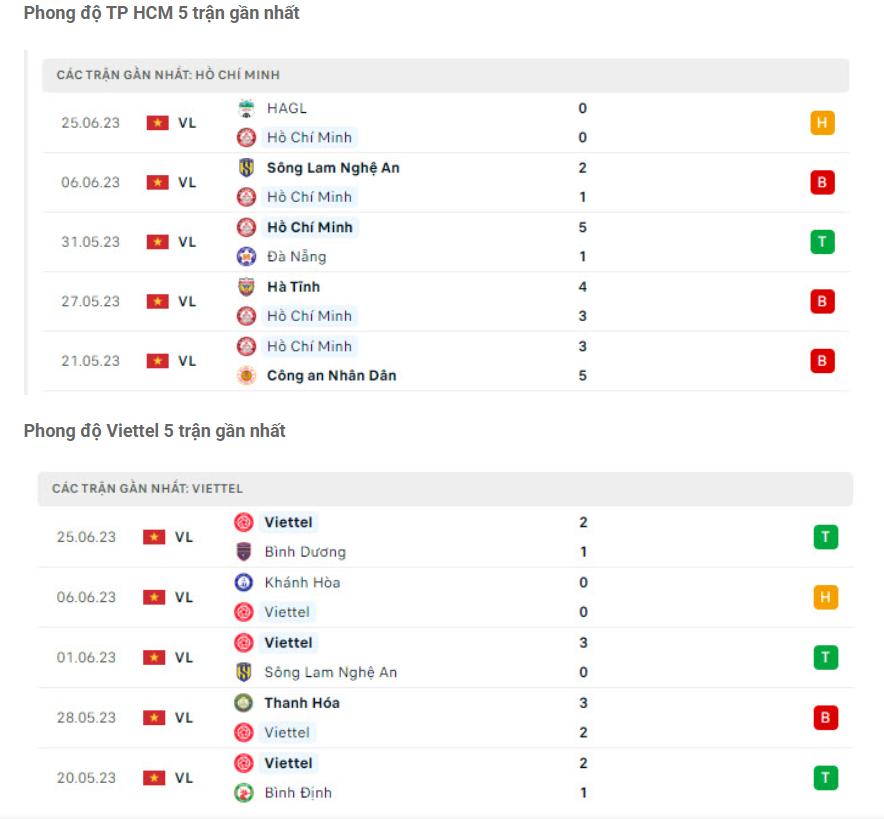Select the green T badge for the Đà Nẵng match
The height and width of the screenshot is (819, 884).
pos(822,242)
